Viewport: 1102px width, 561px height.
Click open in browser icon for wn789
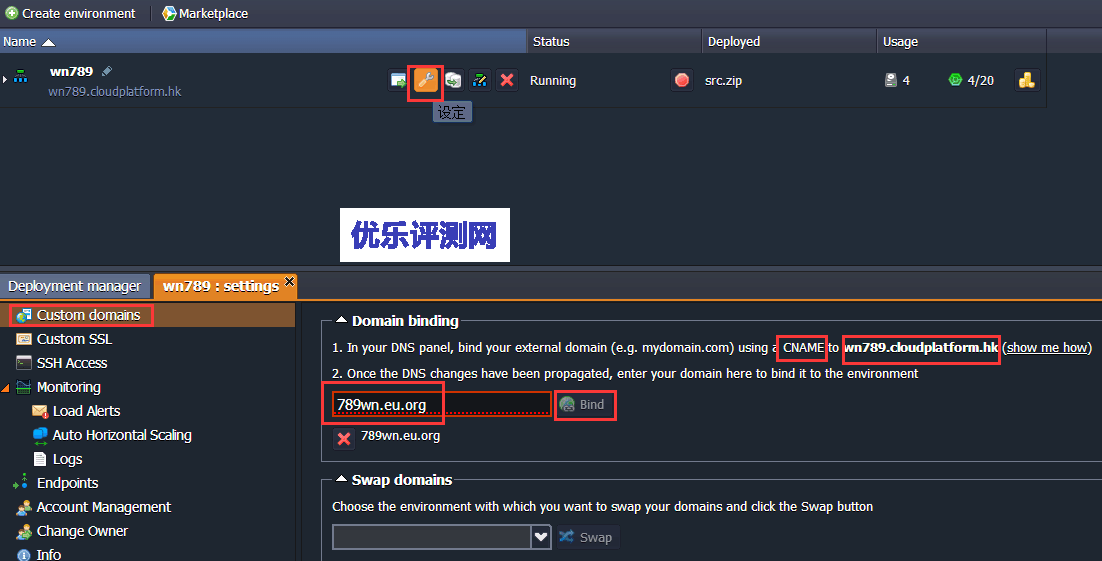pos(398,80)
